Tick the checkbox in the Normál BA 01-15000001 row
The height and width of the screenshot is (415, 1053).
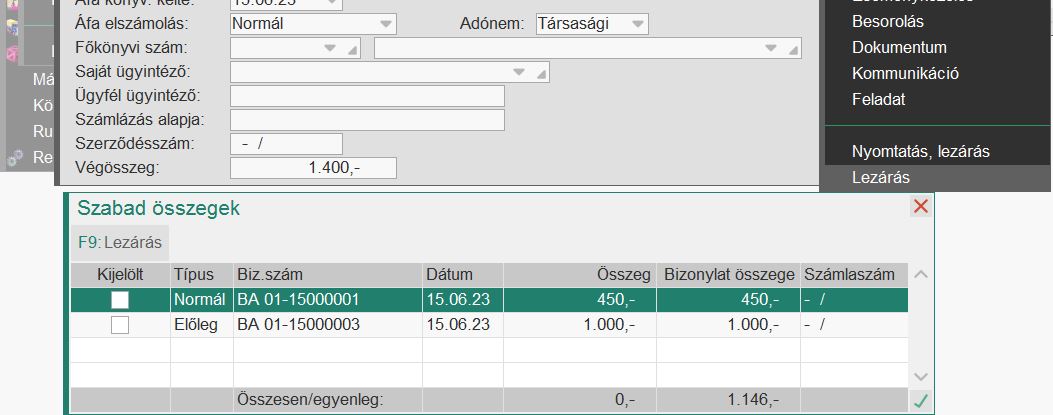[120, 299]
